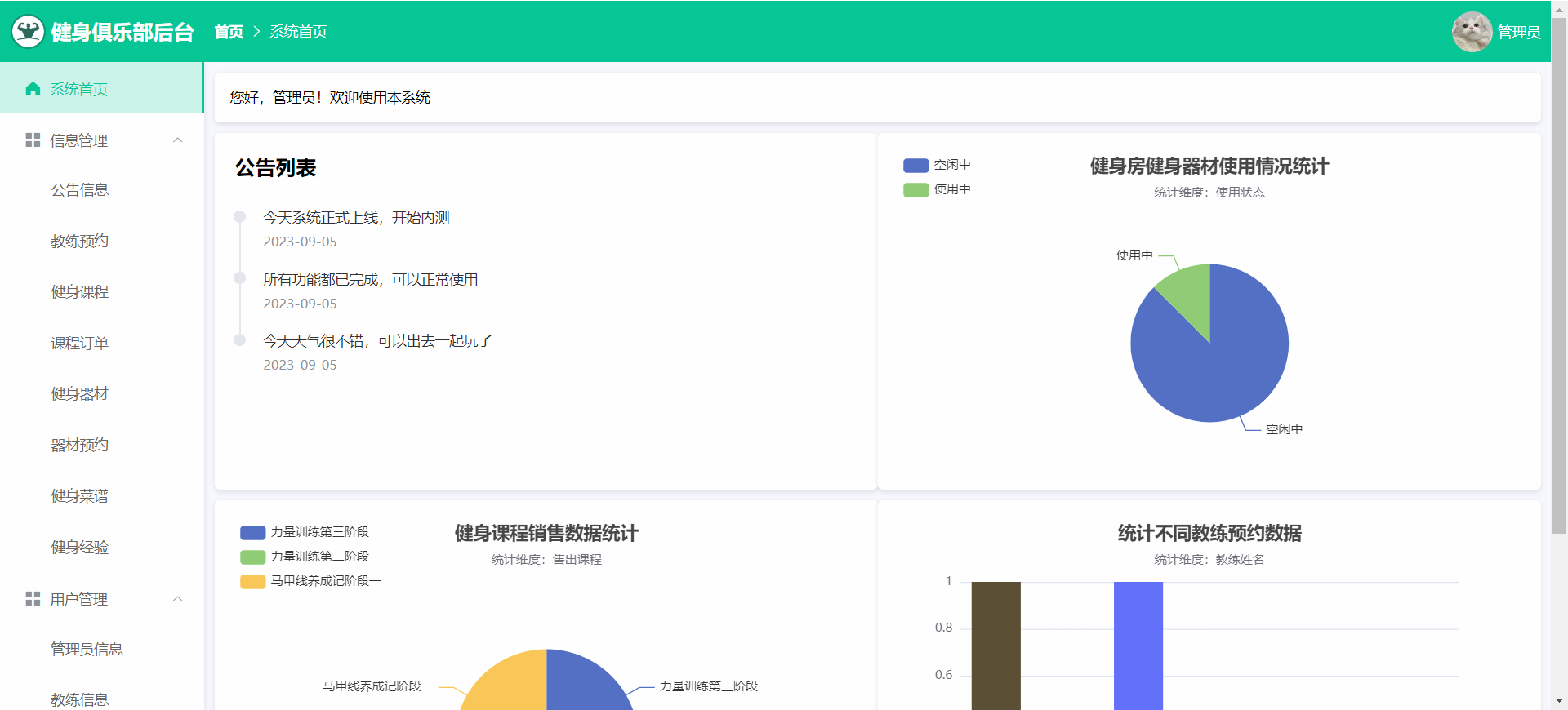Toggle the 空闲中 legend swatch

click(x=915, y=165)
